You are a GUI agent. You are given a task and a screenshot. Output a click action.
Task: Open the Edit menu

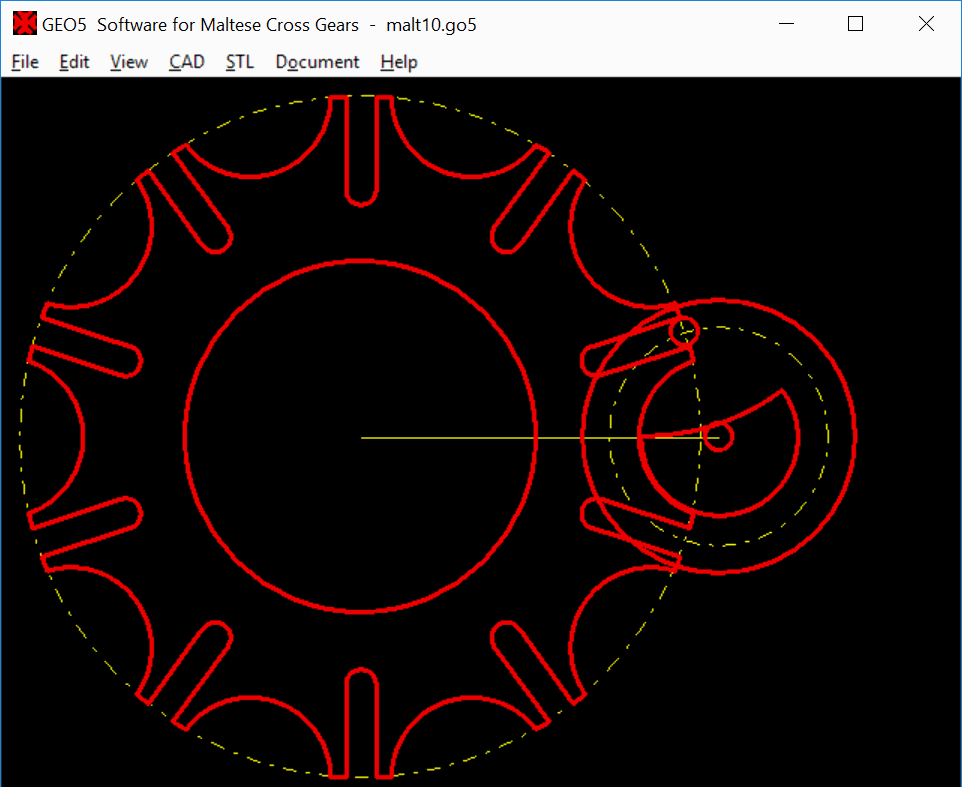pos(74,62)
